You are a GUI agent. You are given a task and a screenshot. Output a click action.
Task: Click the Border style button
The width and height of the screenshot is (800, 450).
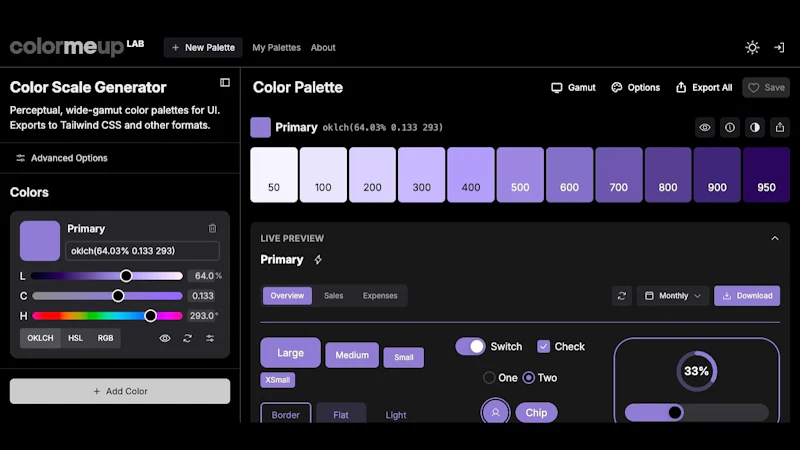coord(286,414)
